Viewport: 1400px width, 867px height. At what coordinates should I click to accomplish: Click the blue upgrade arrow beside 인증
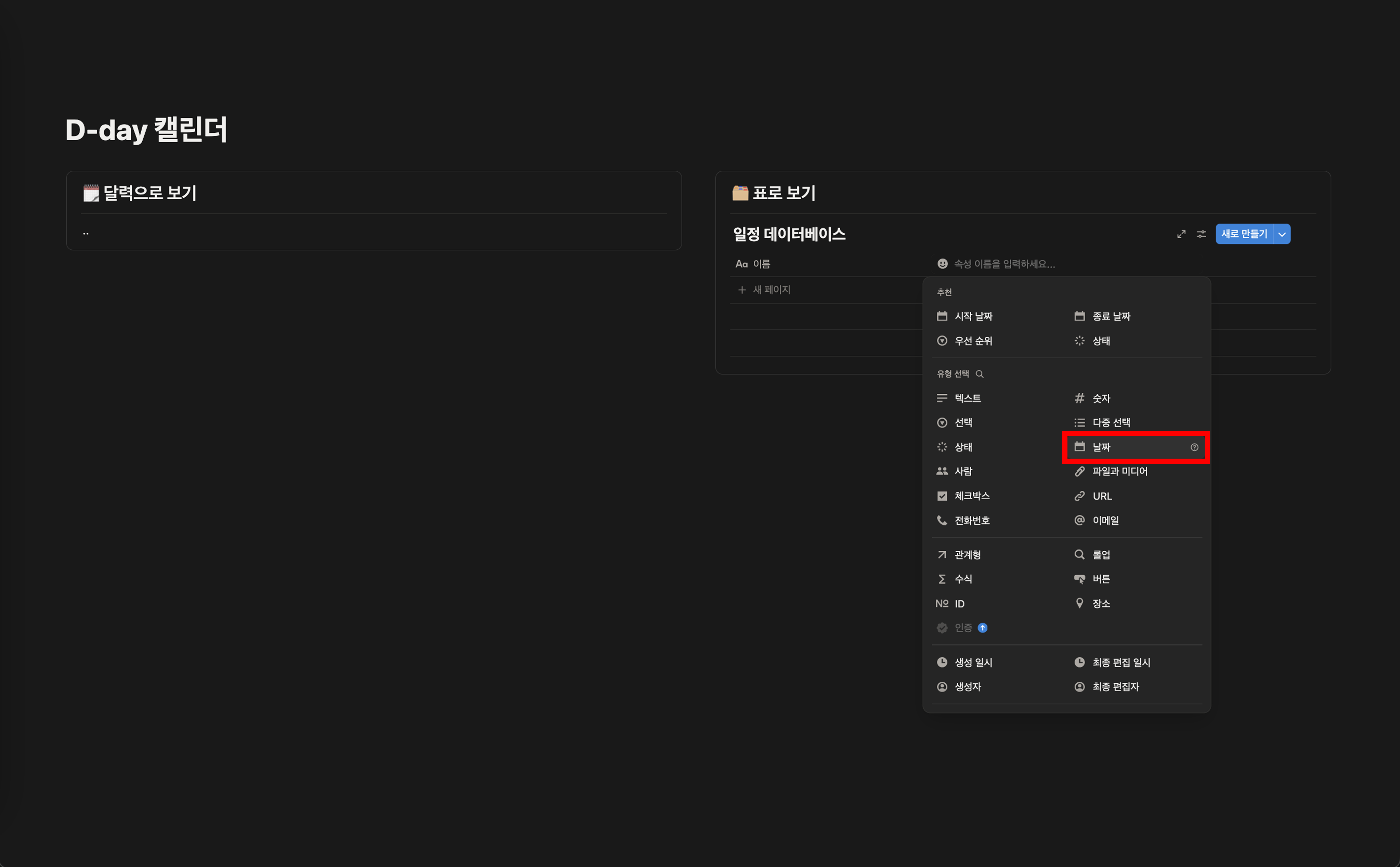click(x=983, y=628)
